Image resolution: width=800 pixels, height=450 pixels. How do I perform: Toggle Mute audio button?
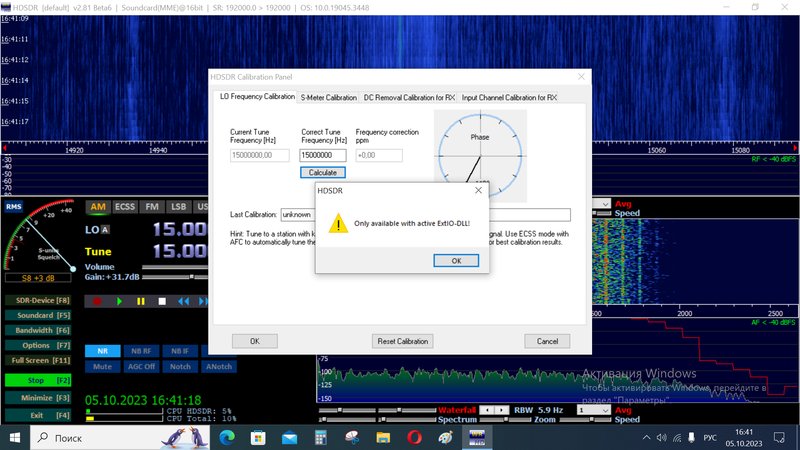pos(103,366)
